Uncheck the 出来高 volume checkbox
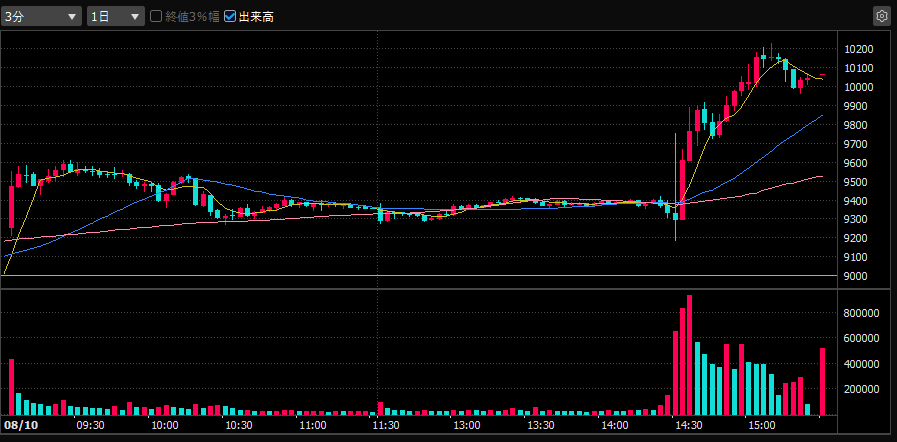 point(229,17)
